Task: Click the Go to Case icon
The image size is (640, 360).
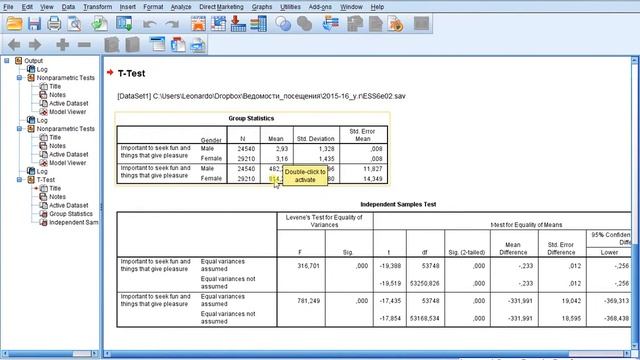Action: 218,24
